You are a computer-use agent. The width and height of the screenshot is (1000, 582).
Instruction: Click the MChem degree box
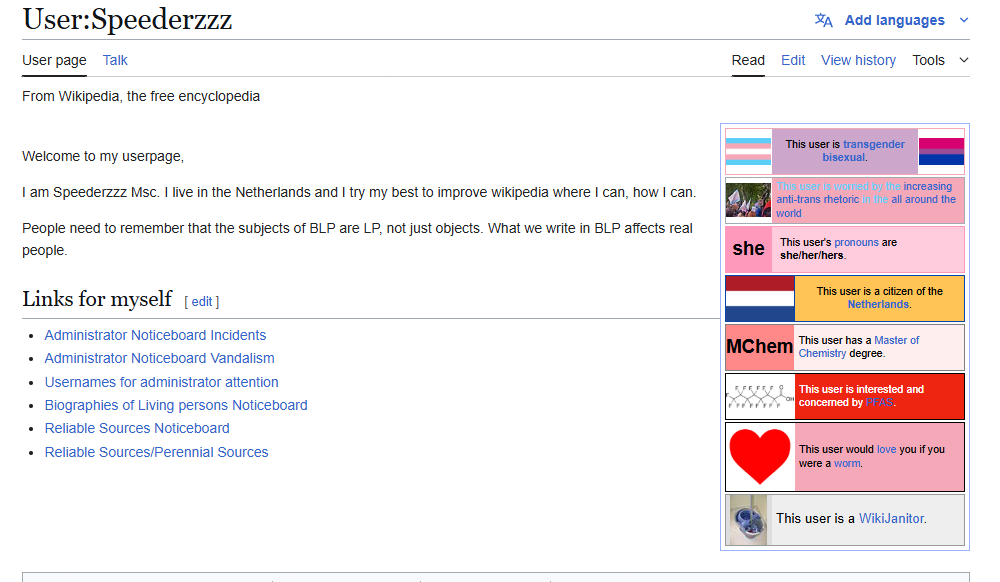(x=760, y=347)
